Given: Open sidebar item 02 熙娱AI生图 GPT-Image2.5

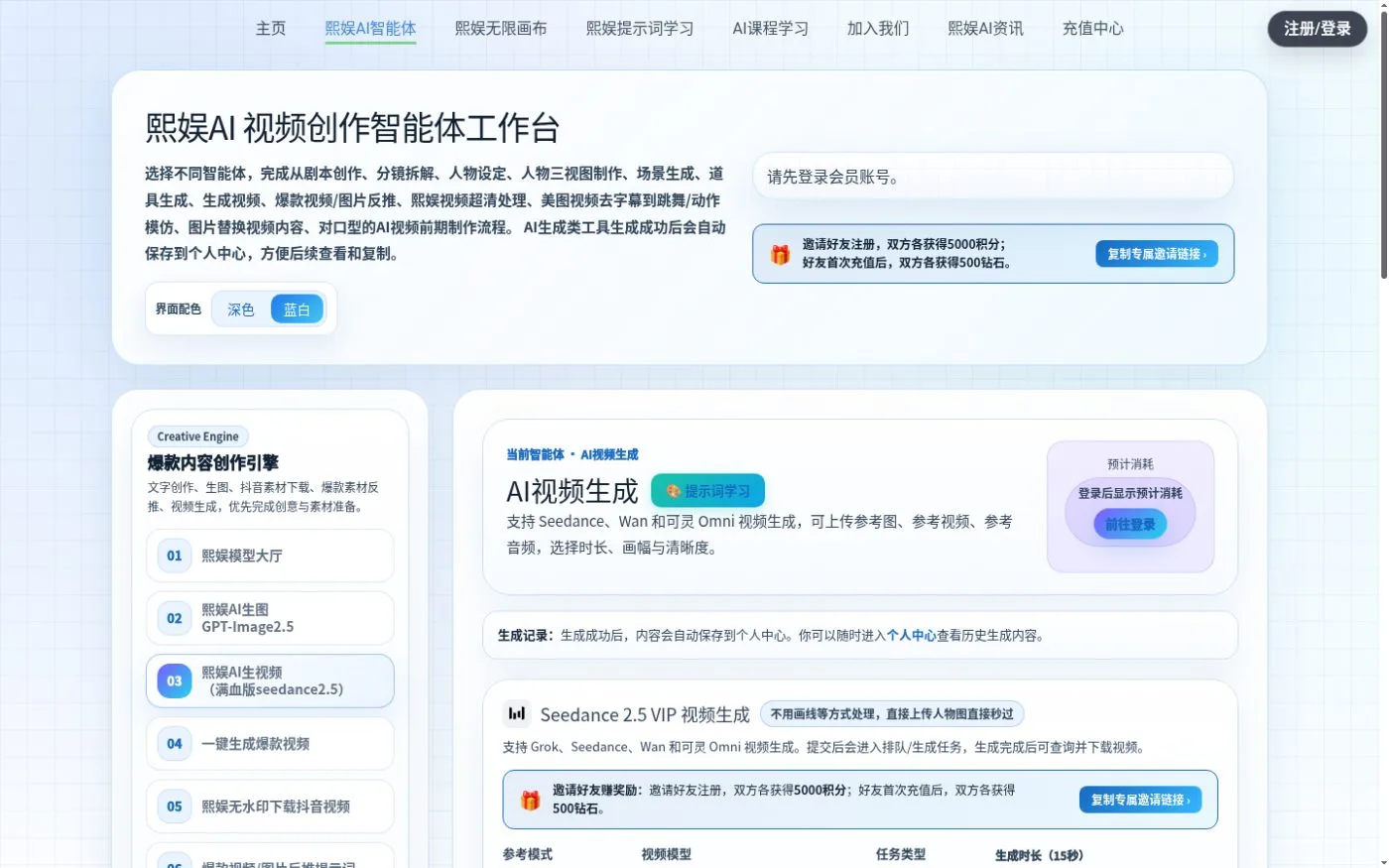Looking at the screenshot, I should click(x=270, y=618).
